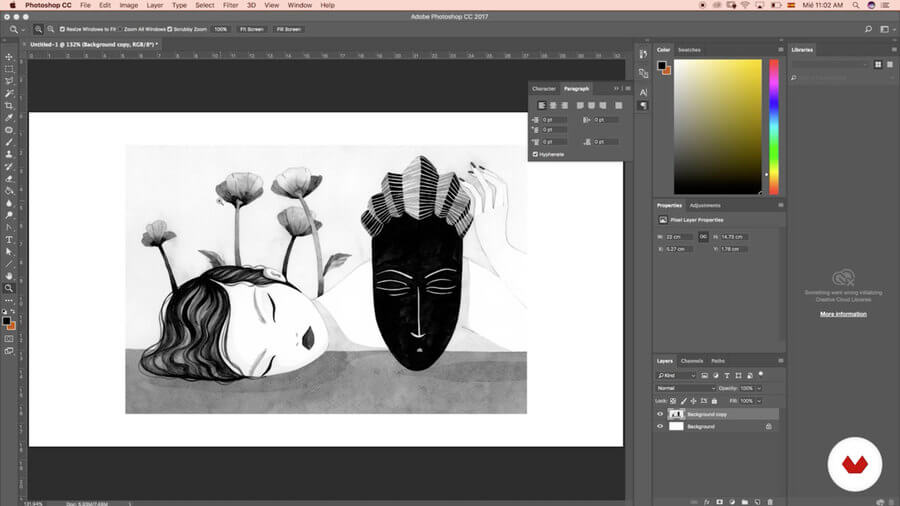Click the Background layer thumbnail

coord(676,426)
